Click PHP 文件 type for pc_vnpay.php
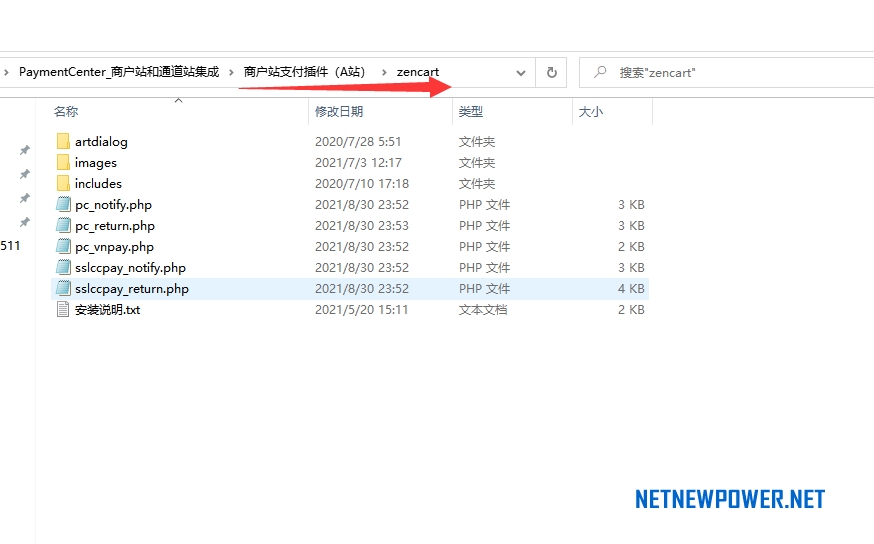874x544 pixels. (x=484, y=247)
